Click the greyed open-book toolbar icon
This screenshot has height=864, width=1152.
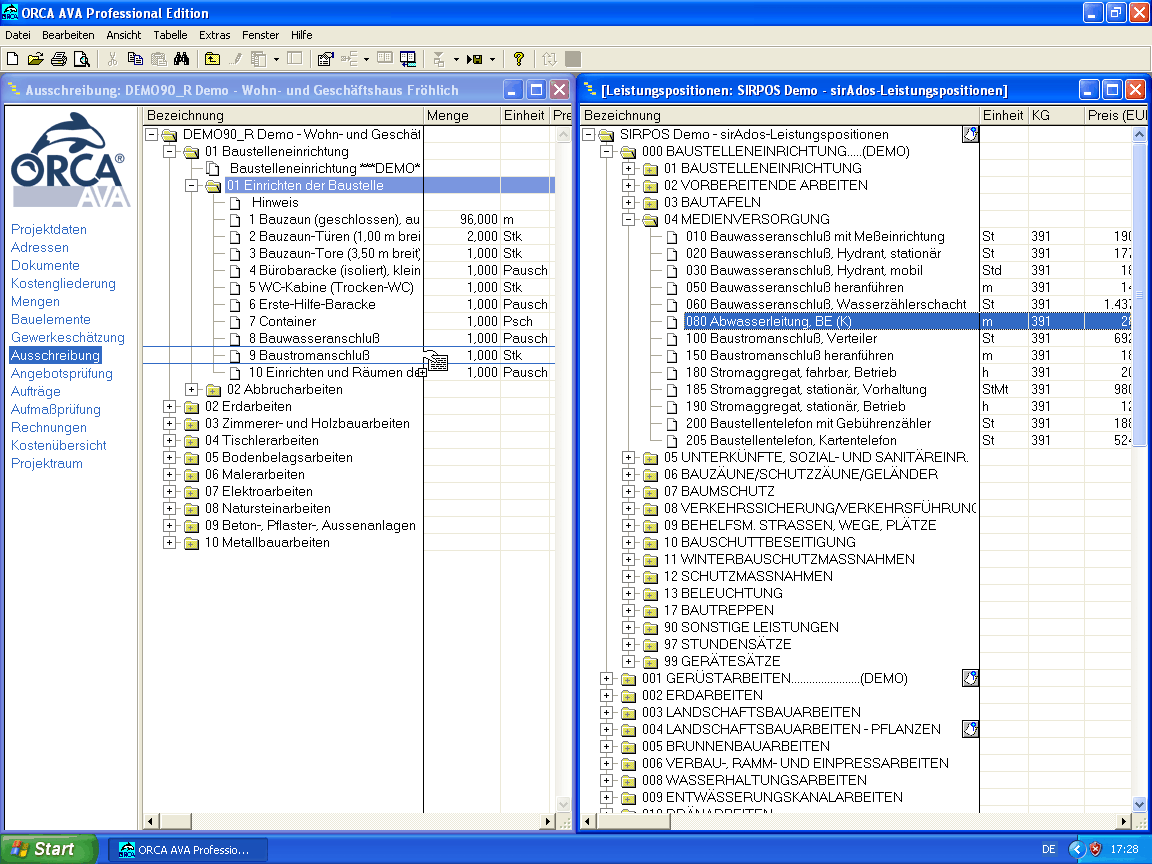point(385,59)
